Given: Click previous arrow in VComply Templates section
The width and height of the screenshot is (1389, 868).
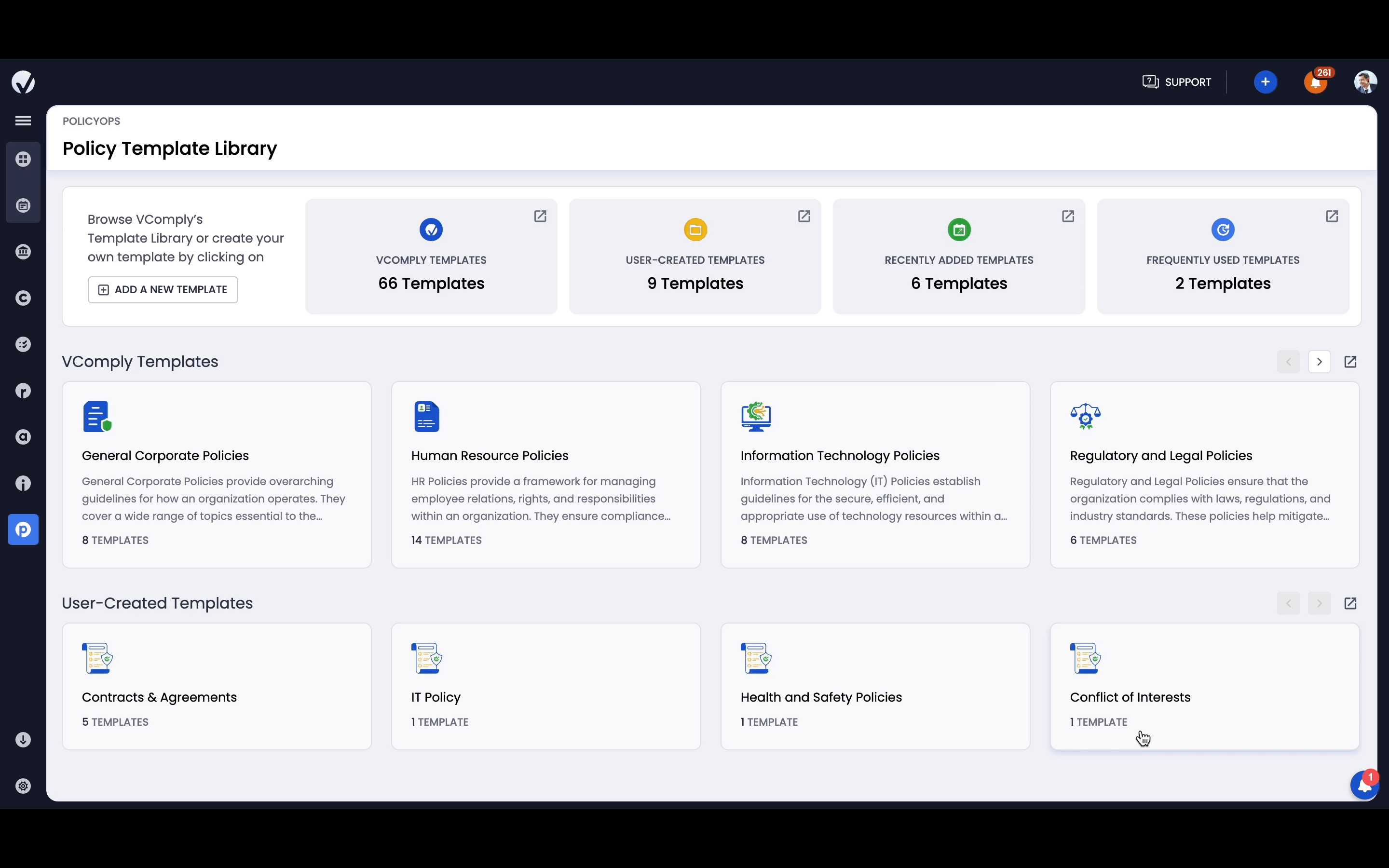Looking at the screenshot, I should tap(1288, 362).
